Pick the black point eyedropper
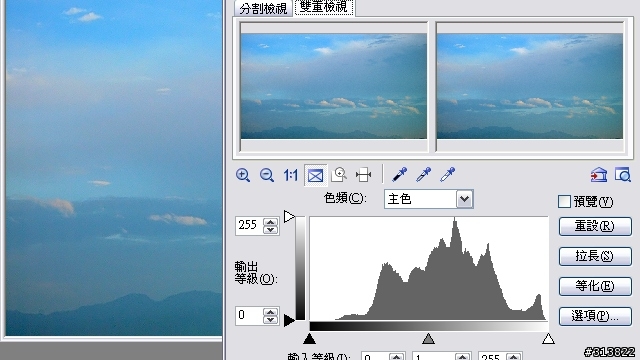Image resolution: width=640 pixels, height=360 pixels. (x=399, y=175)
